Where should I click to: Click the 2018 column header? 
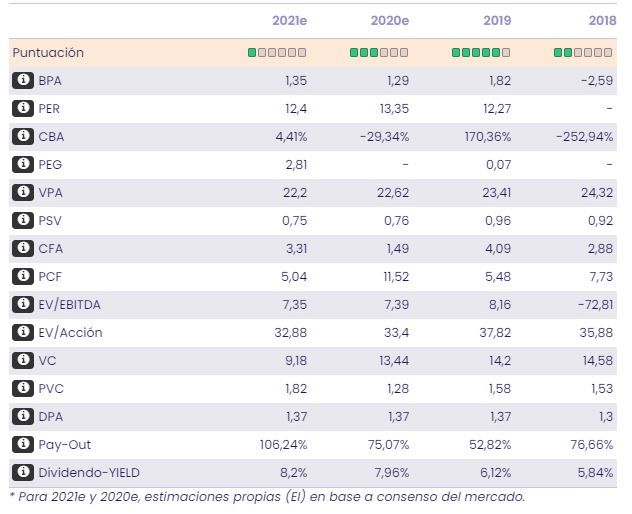pos(599,21)
